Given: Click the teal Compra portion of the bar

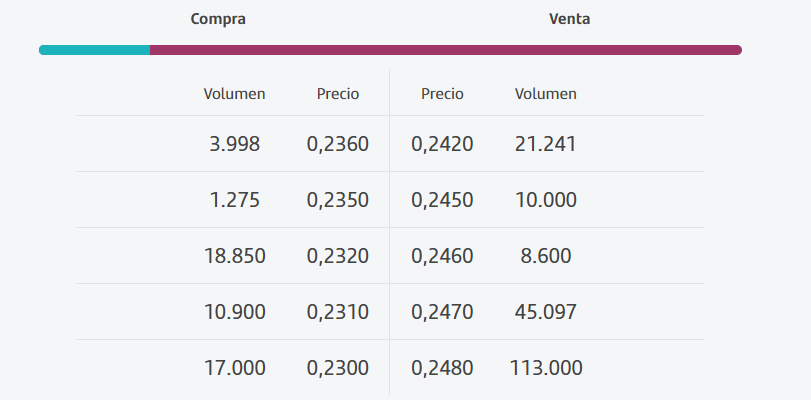Looking at the screenshot, I should coord(95,50).
